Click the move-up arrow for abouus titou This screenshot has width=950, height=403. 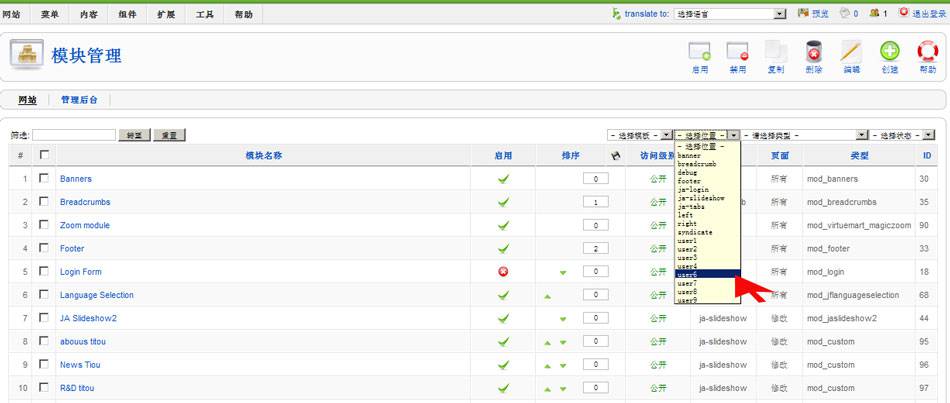(x=548, y=342)
